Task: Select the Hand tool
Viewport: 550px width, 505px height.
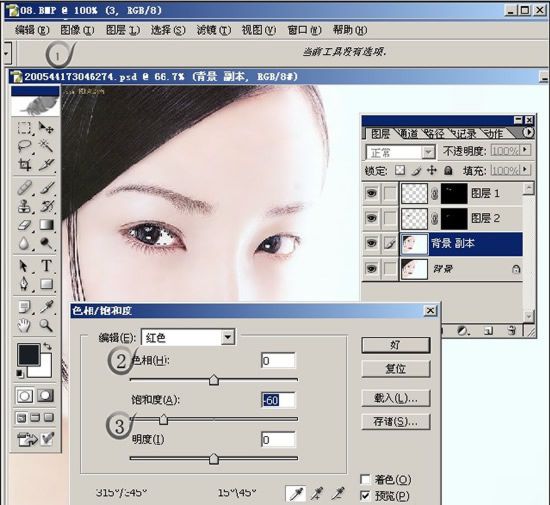Action: 24,326
